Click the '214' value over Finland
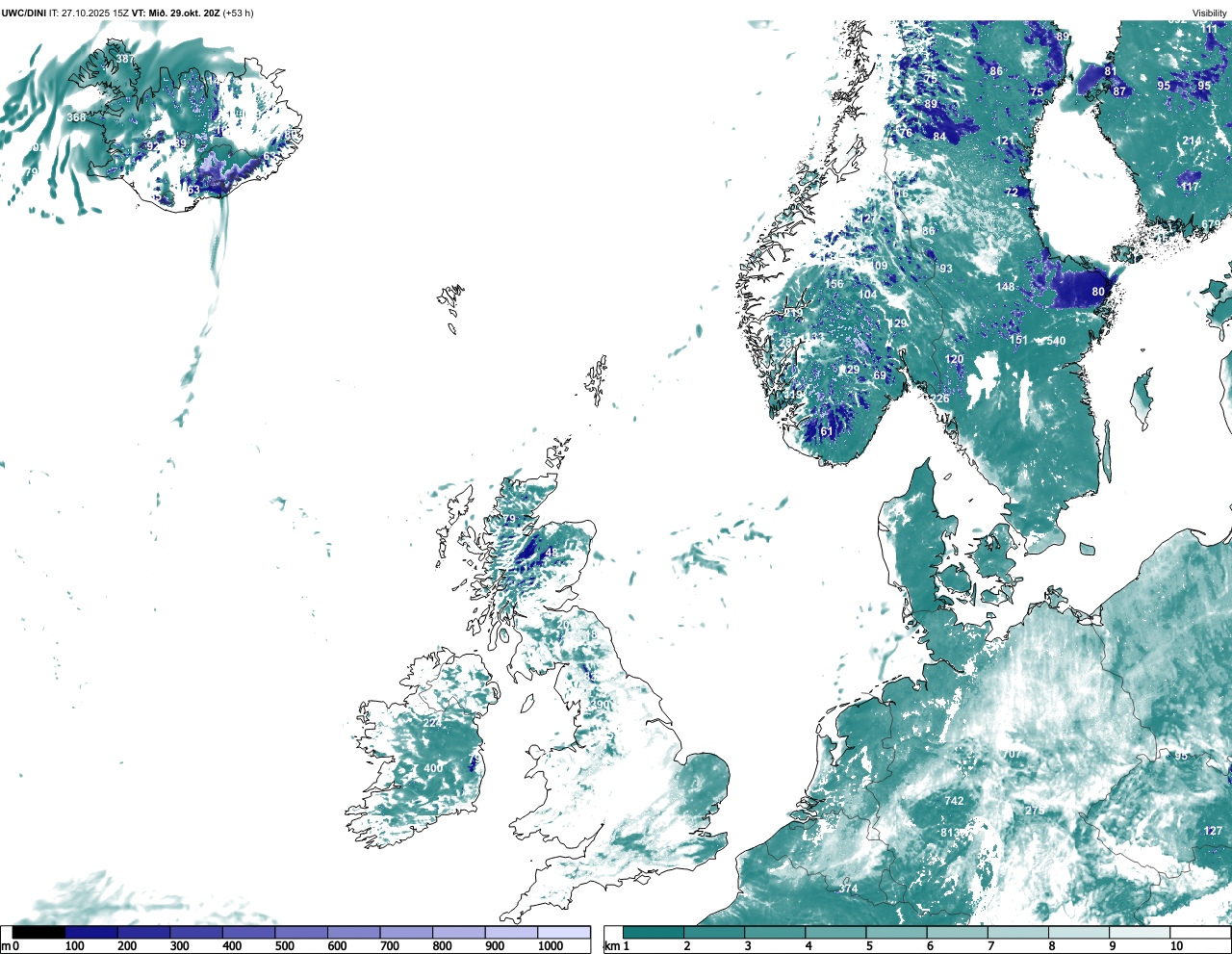Screen dimensions: 1232x954 pos(1192,141)
